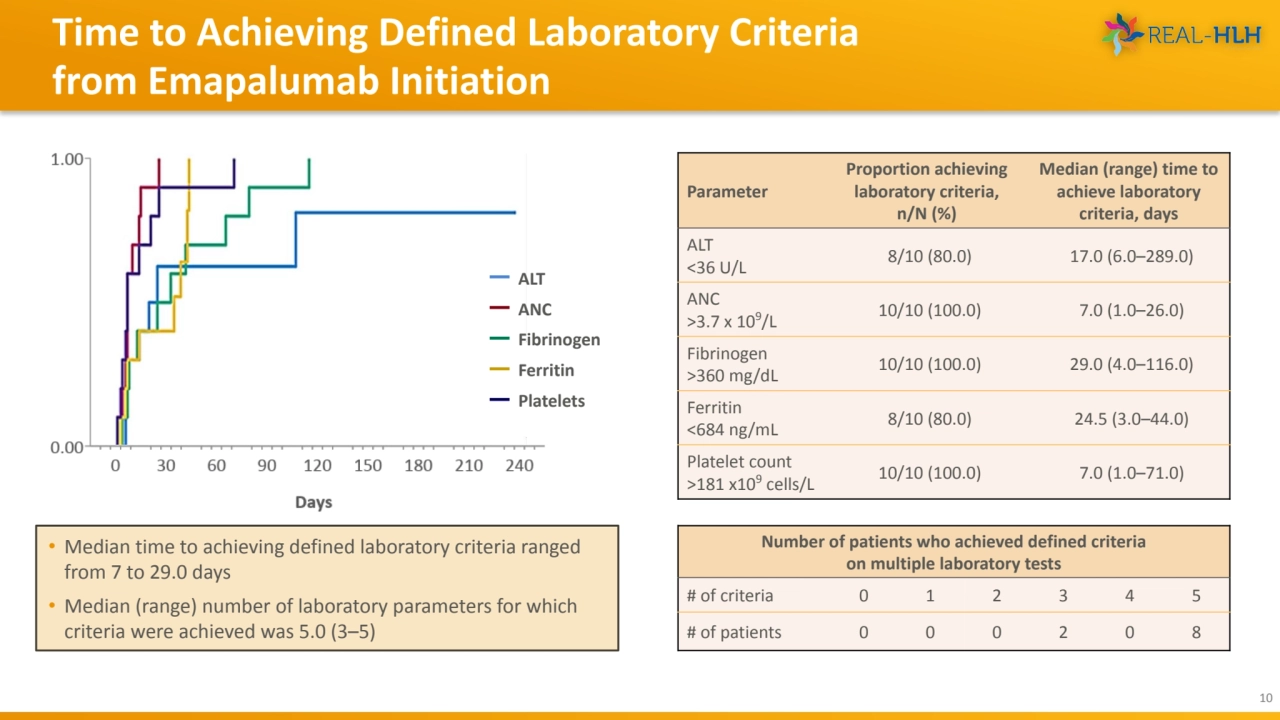The width and height of the screenshot is (1280, 720).
Task: Click the '0.00' y-axis label
Action: point(67,447)
